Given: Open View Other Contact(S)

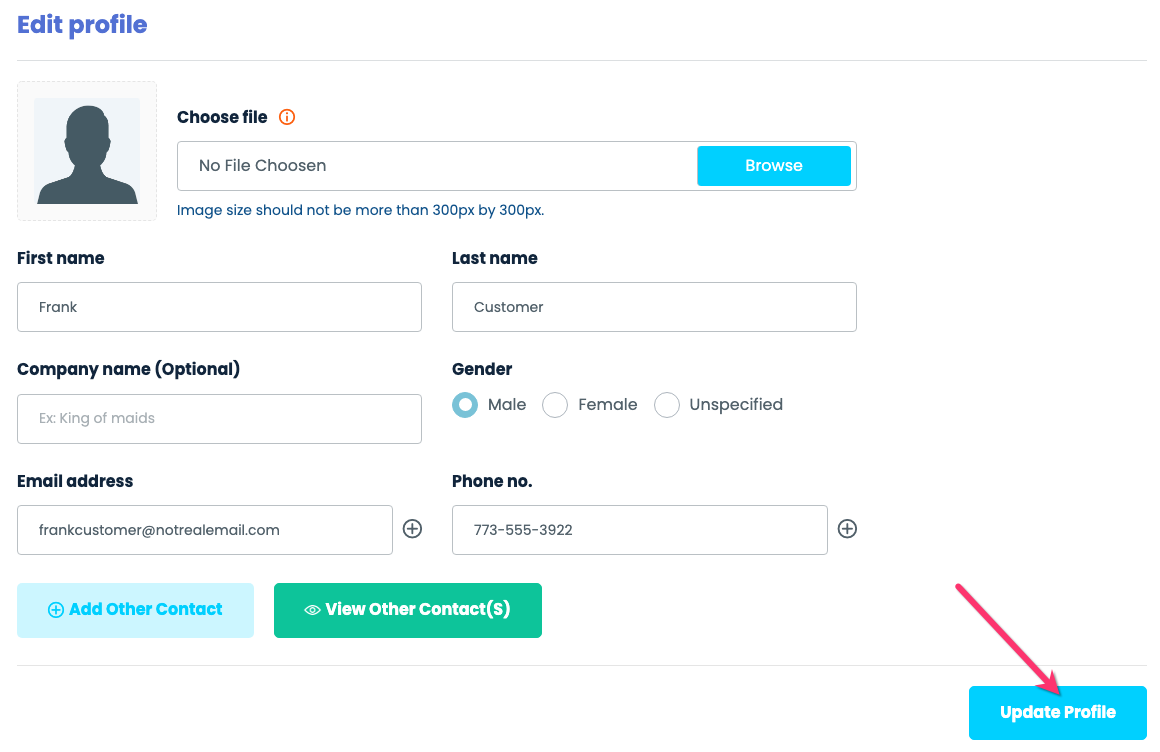Looking at the screenshot, I should 407,610.
